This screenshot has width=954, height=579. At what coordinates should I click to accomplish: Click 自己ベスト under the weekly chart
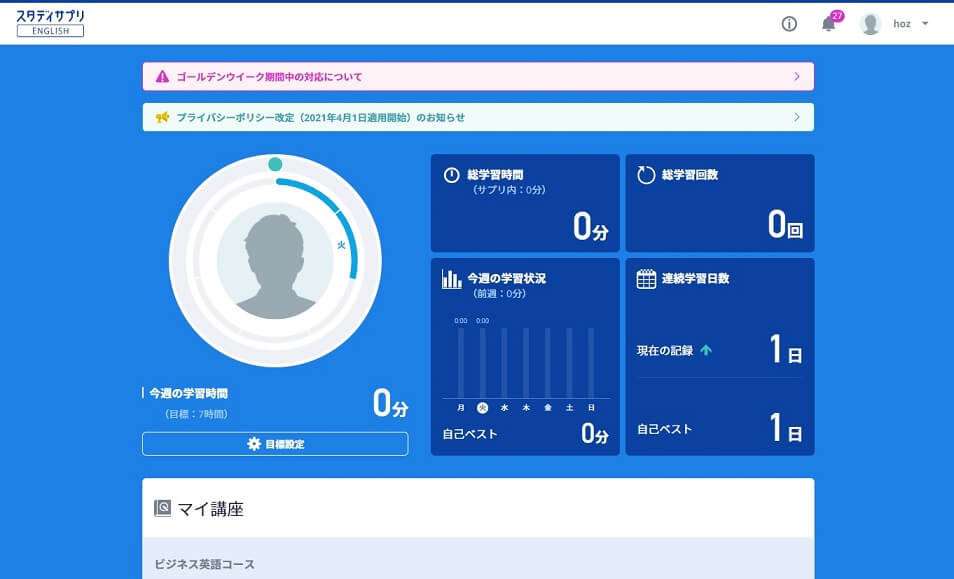[470, 434]
